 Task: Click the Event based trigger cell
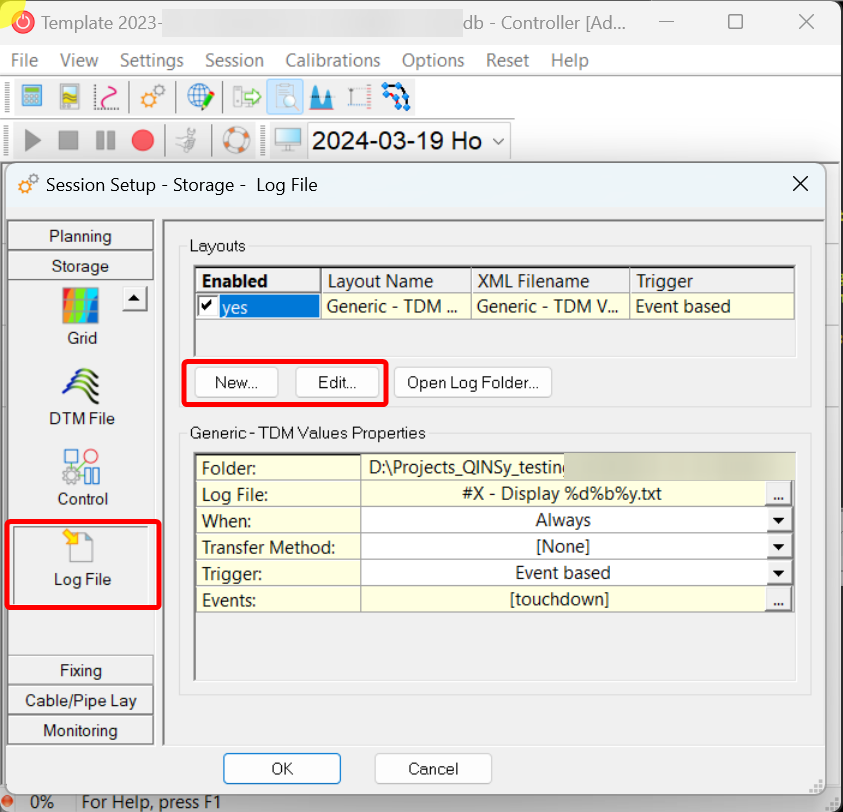tap(712, 307)
